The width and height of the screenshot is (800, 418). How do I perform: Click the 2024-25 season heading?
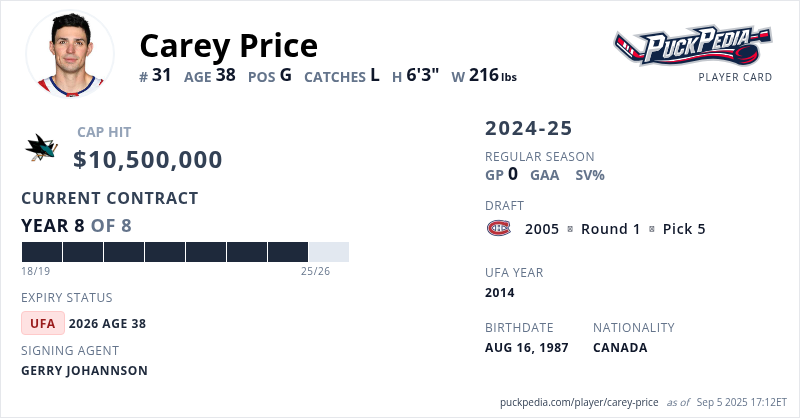[x=529, y=128]
